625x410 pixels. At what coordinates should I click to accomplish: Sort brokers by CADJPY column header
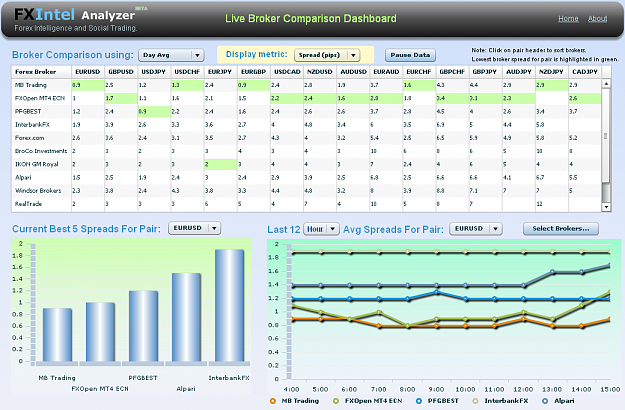585,72
